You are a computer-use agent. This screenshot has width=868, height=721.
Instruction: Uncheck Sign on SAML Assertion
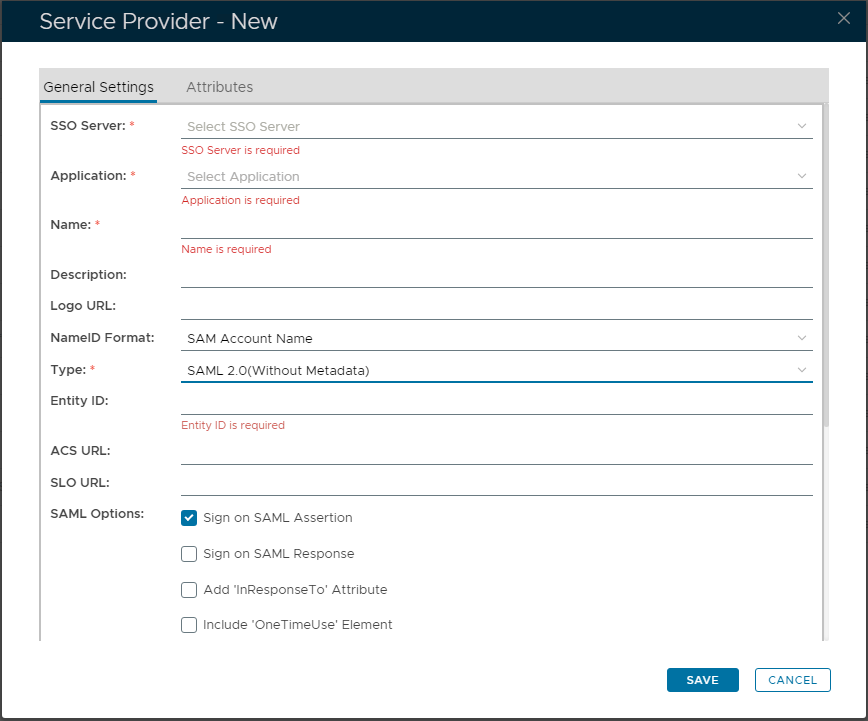click(x=189, y=518)
